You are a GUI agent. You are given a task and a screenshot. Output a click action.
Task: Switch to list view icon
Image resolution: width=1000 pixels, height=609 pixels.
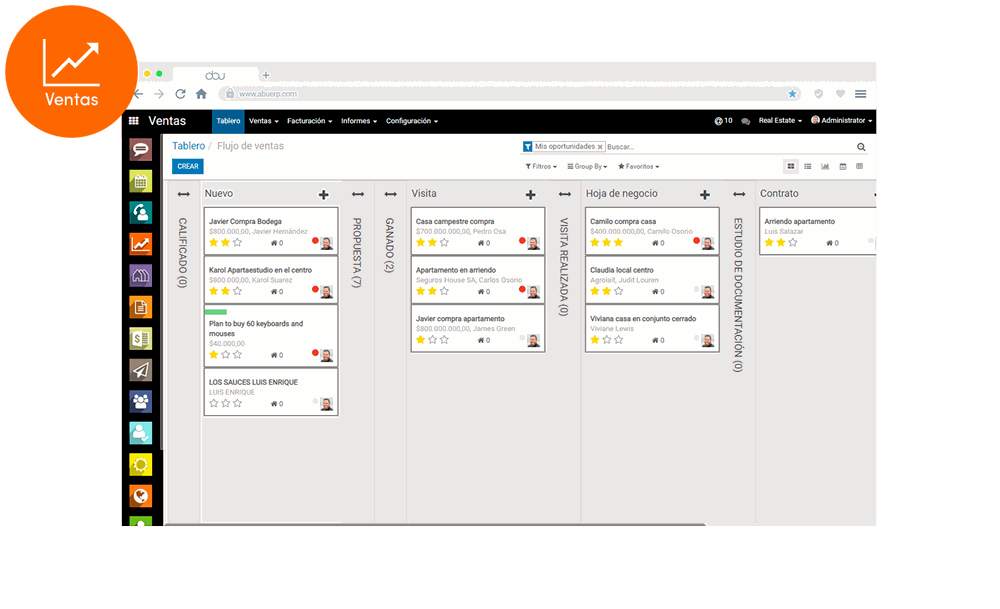(x=807, y=166)
